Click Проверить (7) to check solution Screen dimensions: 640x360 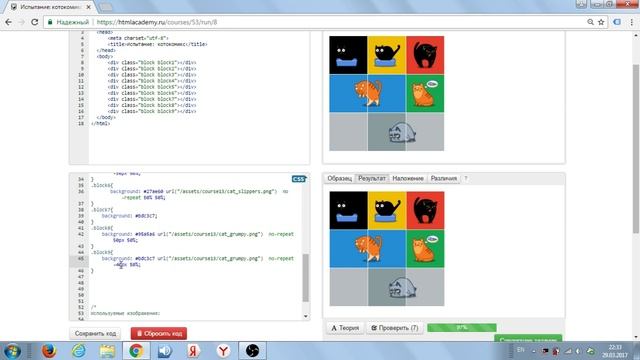point(394,328)
